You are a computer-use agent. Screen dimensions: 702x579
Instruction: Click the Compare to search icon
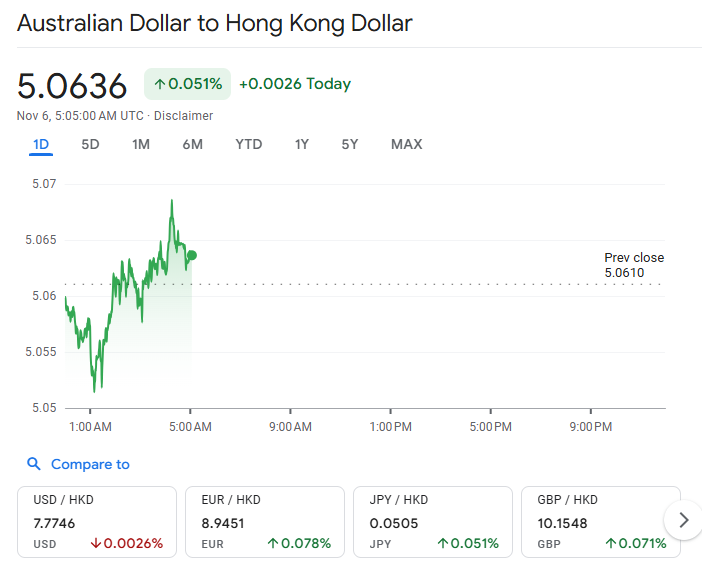coord(34,464)
